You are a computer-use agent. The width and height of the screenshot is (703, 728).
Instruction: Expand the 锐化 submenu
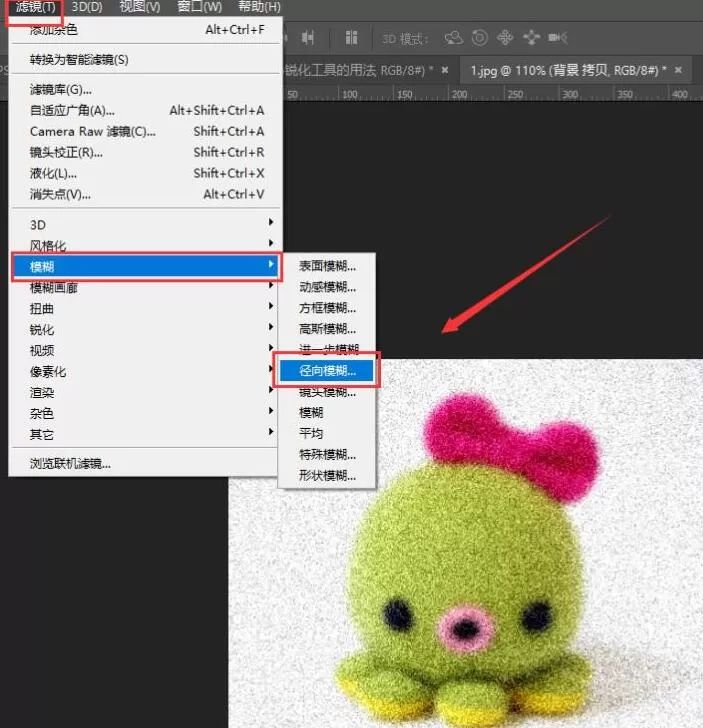(x=145, y=330)
